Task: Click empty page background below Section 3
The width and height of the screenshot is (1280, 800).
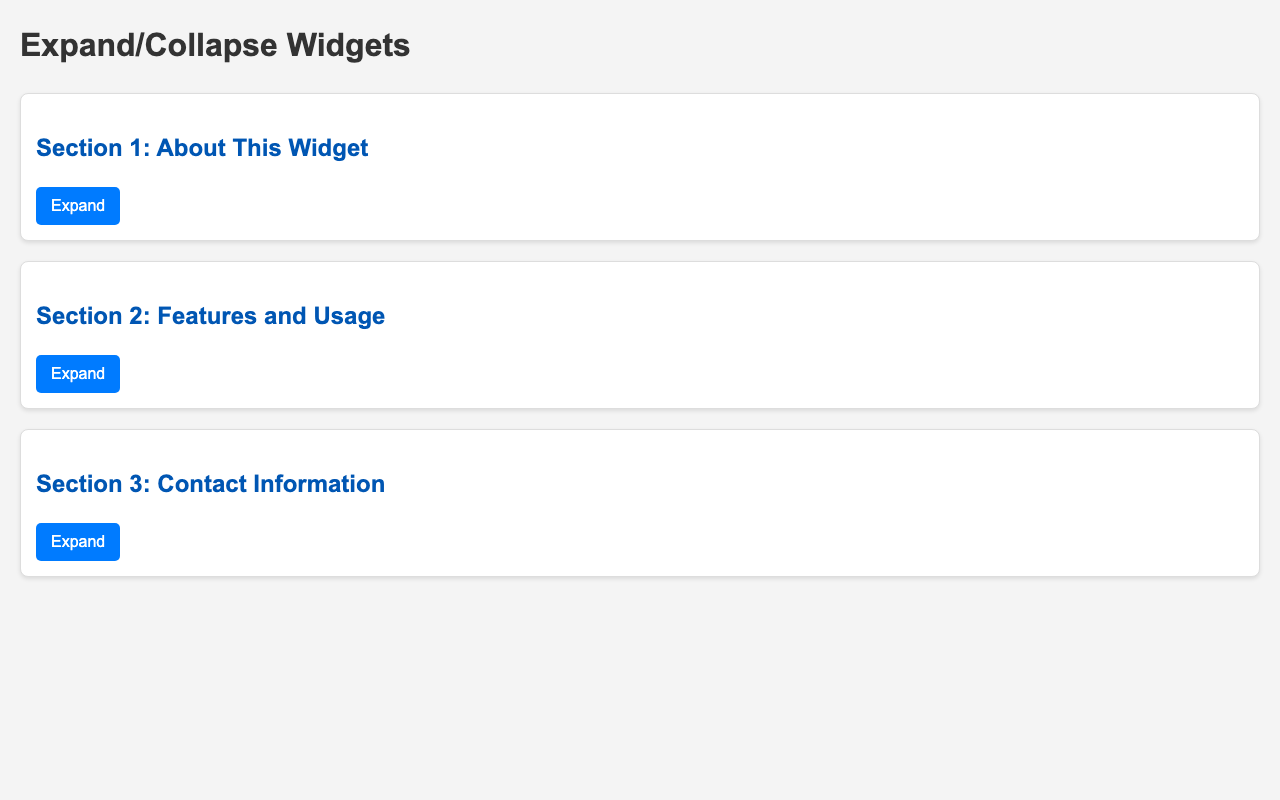Action: pyautogui.click(x=640, y=690)
